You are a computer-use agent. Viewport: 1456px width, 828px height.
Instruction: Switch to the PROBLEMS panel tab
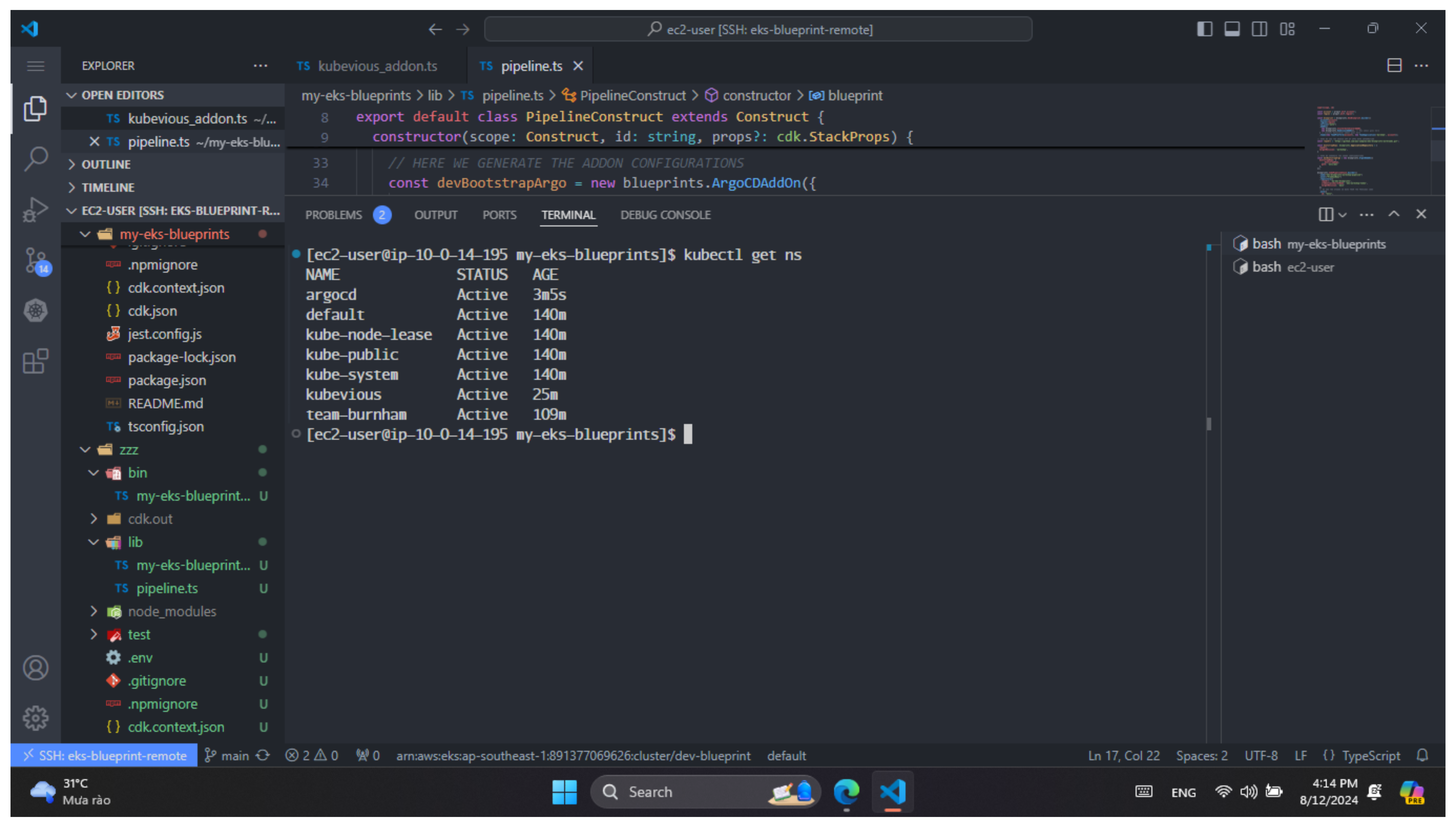(x=333, y=215)
